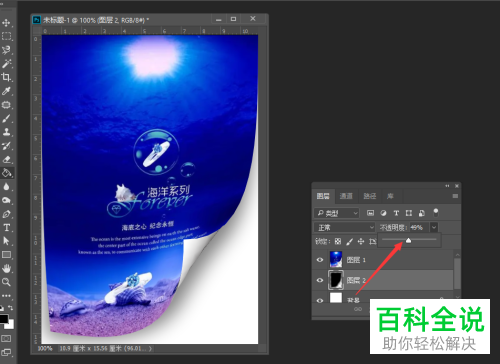Lock artboard nesting

(373, 241)
